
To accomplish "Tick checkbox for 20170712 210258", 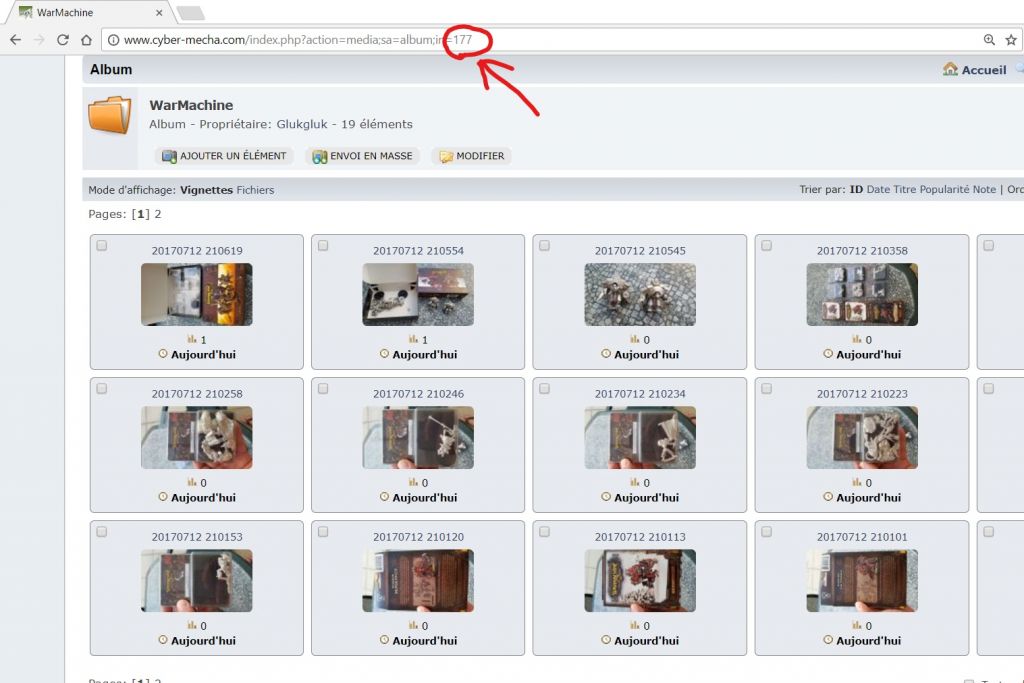I will point(102,389).
